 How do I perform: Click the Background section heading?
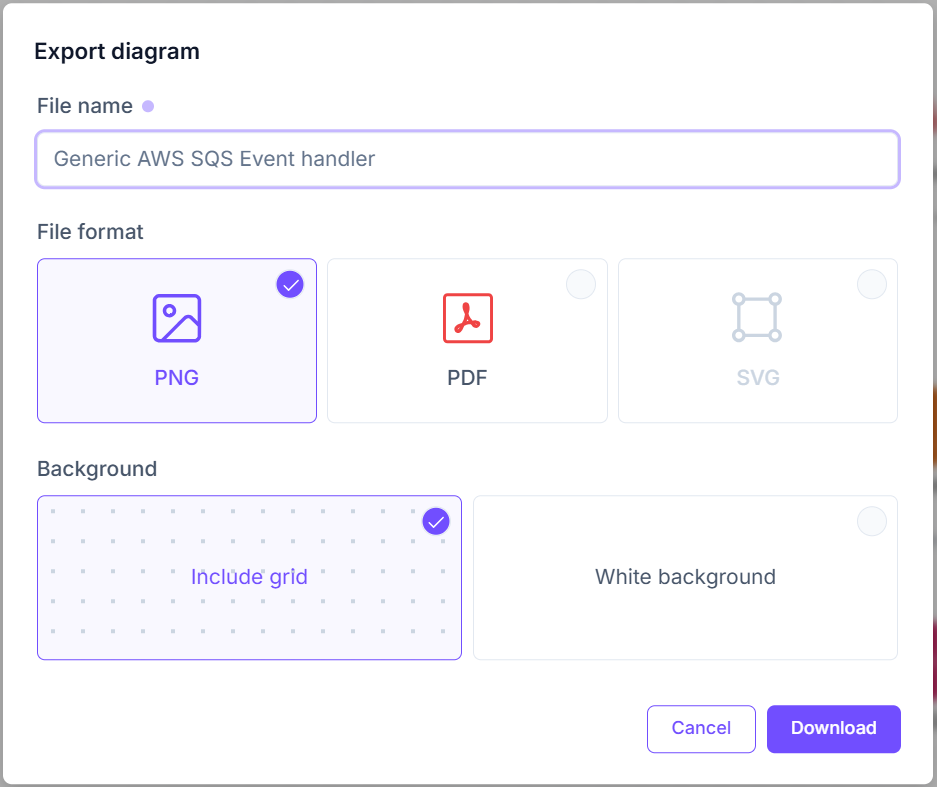(x=97, y=469)
